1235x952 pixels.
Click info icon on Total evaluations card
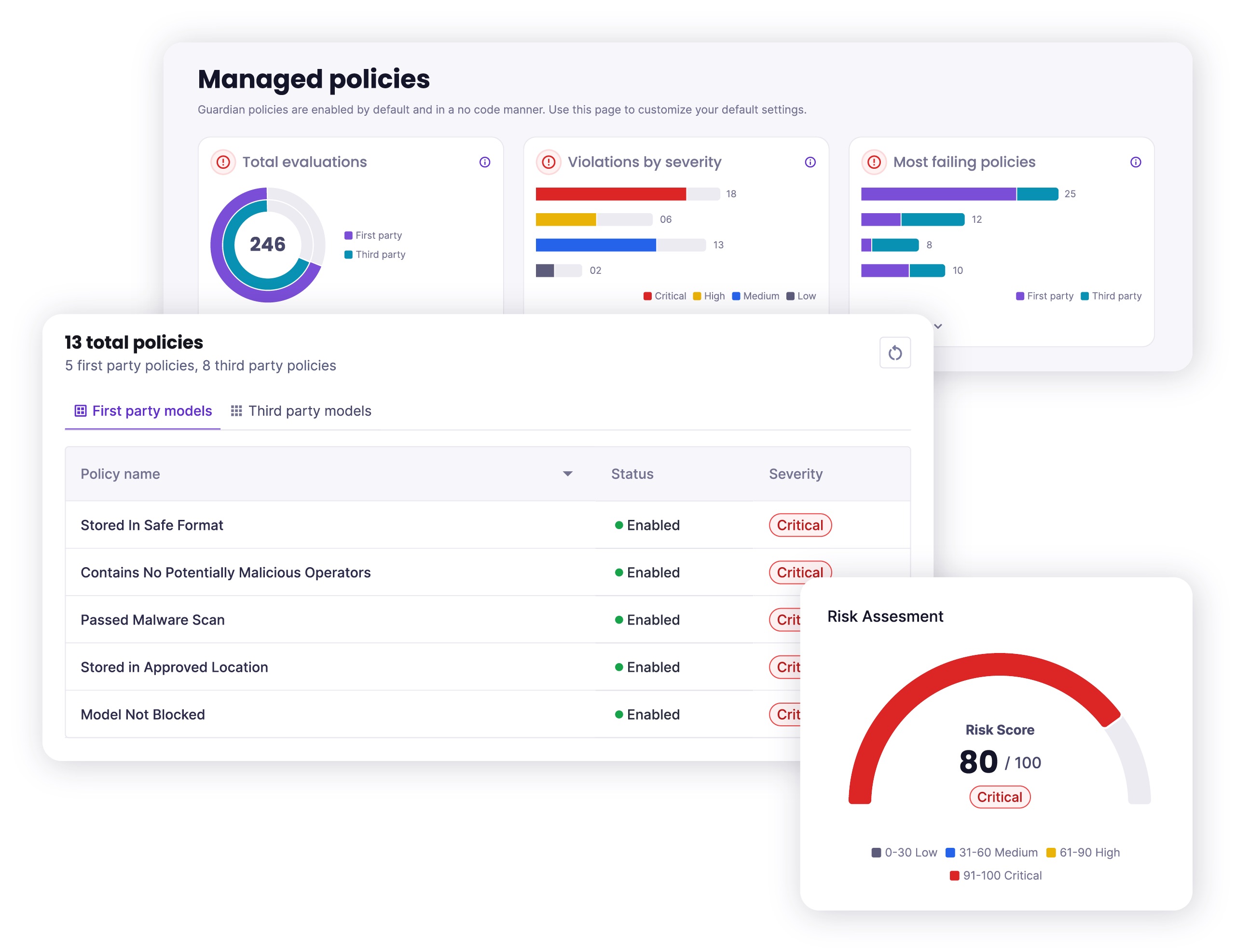click(x=485, y=162)
